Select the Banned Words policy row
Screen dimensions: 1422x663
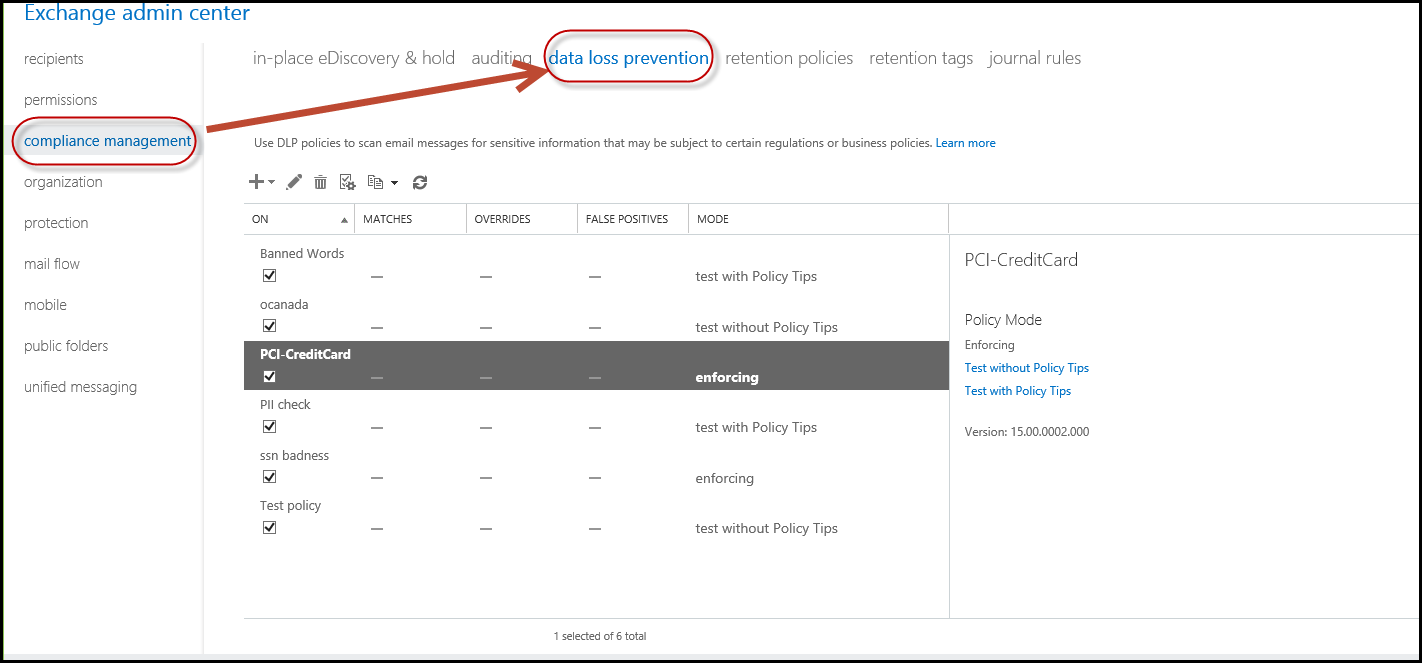(x=596, y=265)
